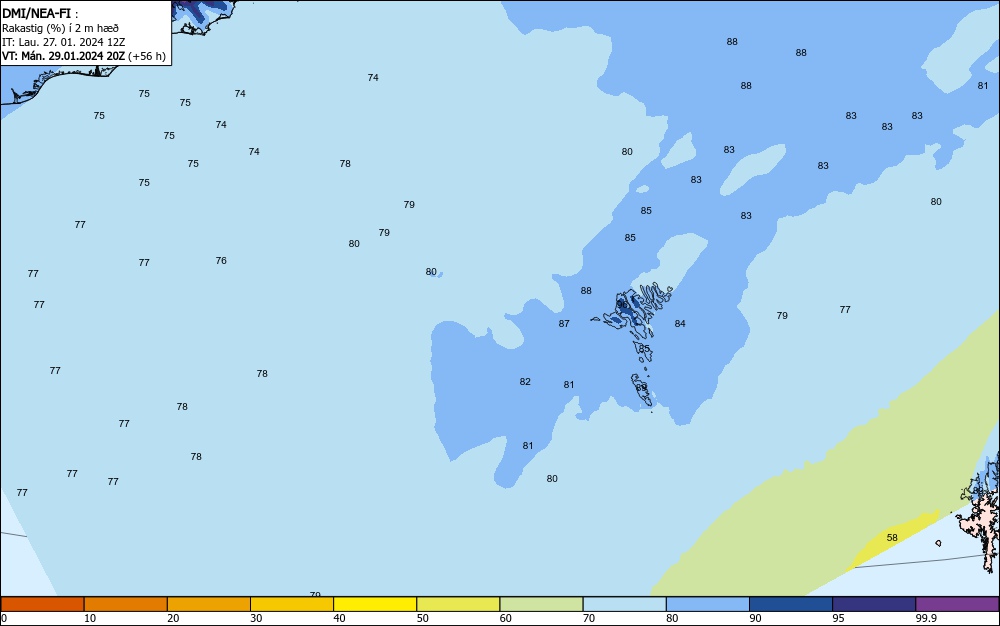This screenshot has width=1000, height=626.
Task: Click the humidity value 76 on the map
Action: (x=221, y=260)
